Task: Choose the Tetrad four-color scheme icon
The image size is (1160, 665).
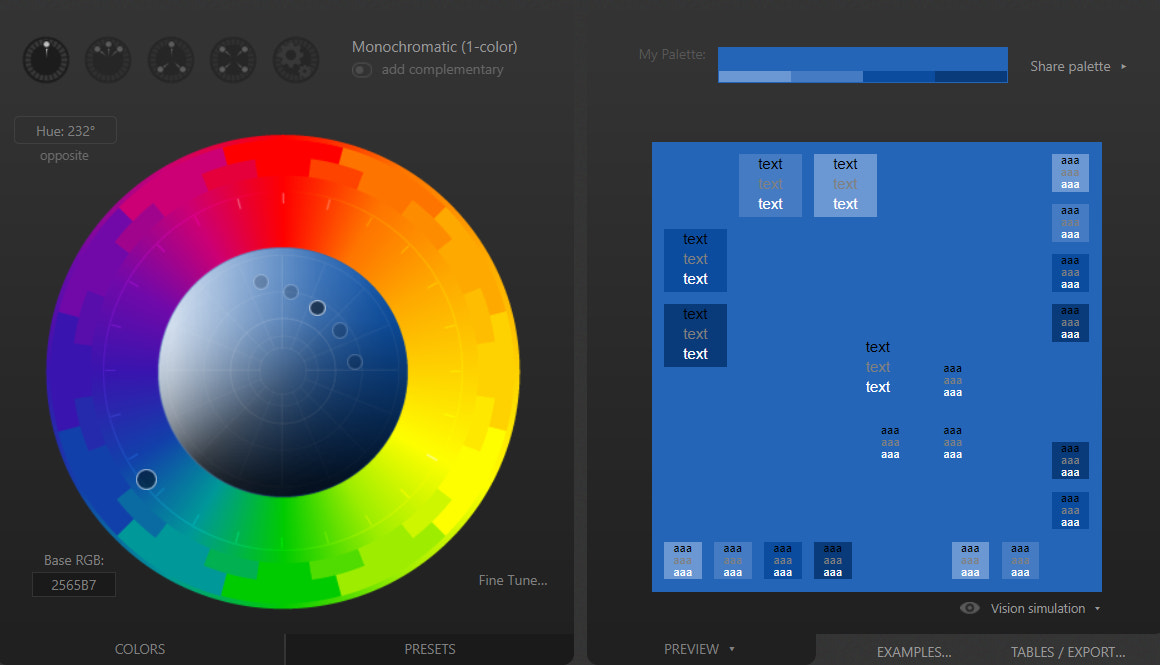Action: 233,60
